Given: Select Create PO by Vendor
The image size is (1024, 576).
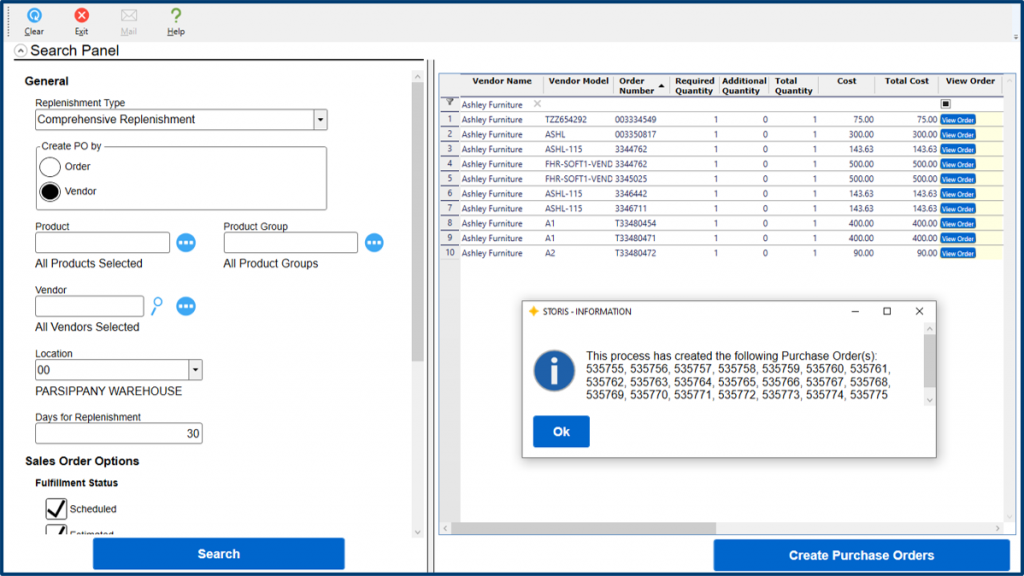Looking at the screenshot, I should click(50, 191).
